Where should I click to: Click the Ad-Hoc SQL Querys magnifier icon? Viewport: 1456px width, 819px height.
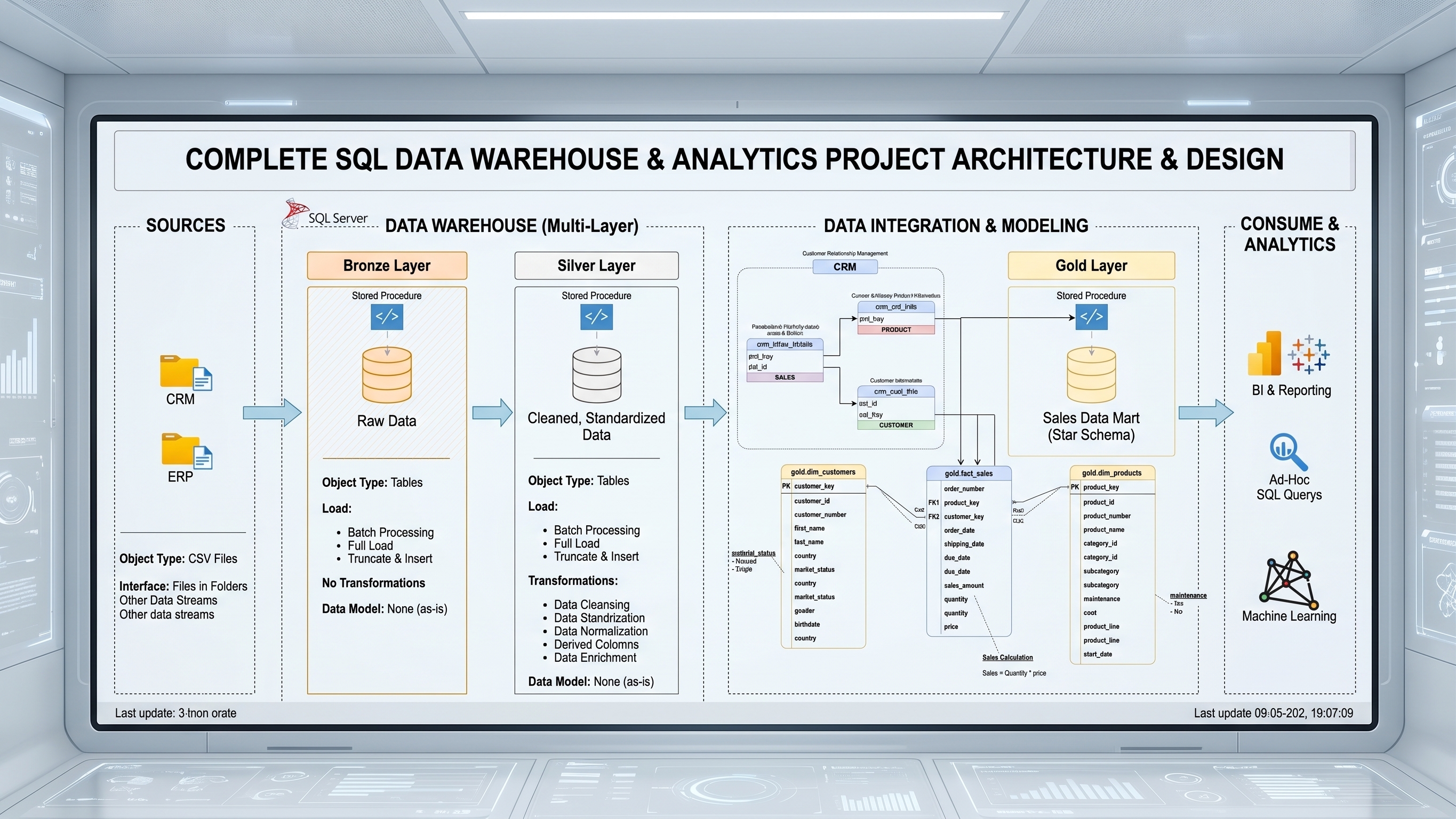coord(1289,452)
